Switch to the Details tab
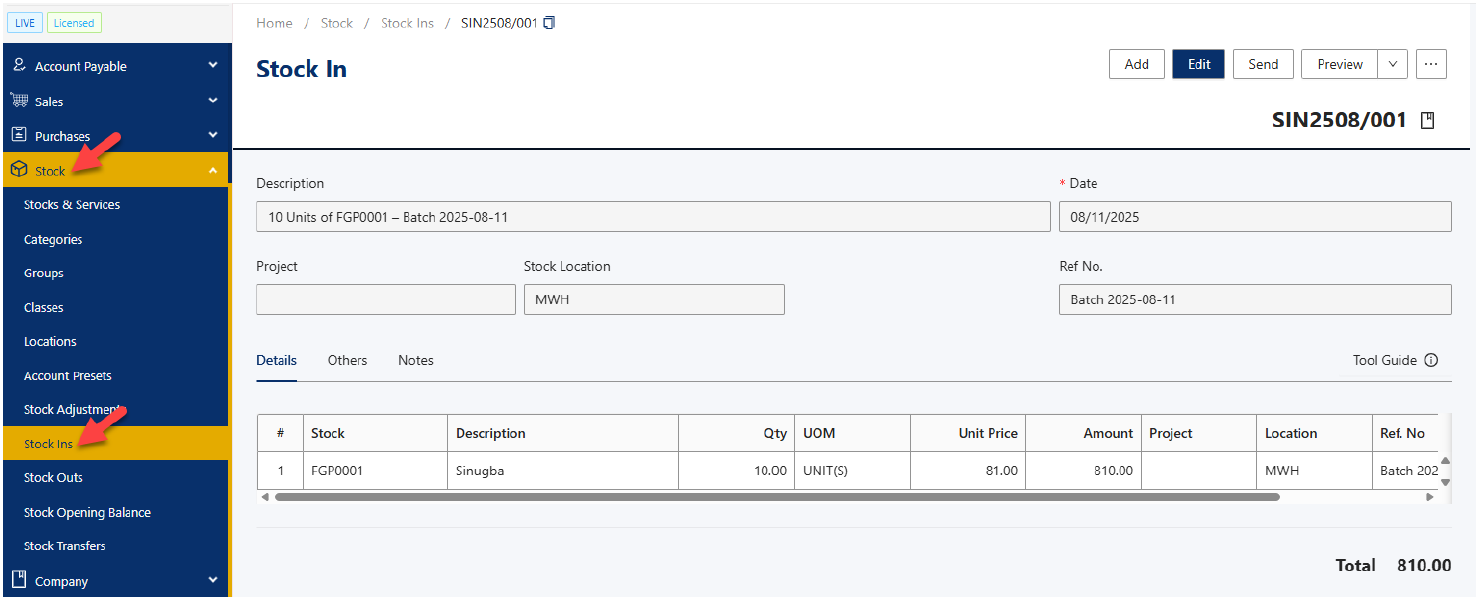The width and height of the screenshot is (1478, 598). (276, 360)
